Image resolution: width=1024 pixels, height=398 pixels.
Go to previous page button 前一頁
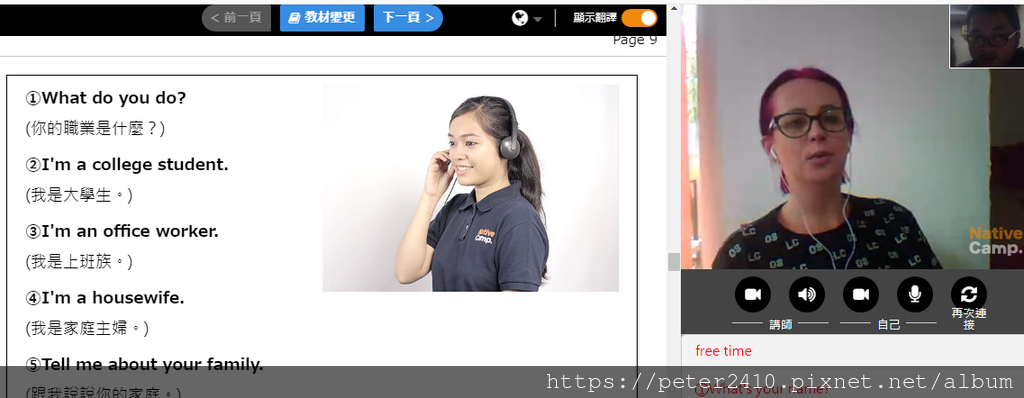(x=236, y=18)
